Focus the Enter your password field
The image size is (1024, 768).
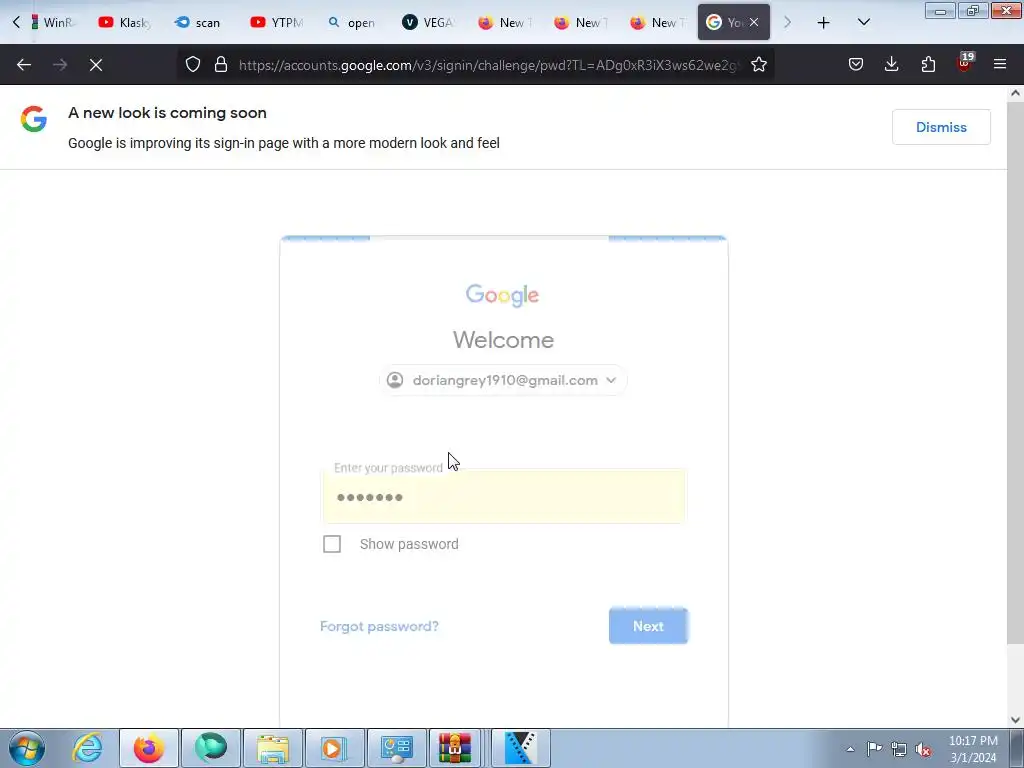coord(504,496)
